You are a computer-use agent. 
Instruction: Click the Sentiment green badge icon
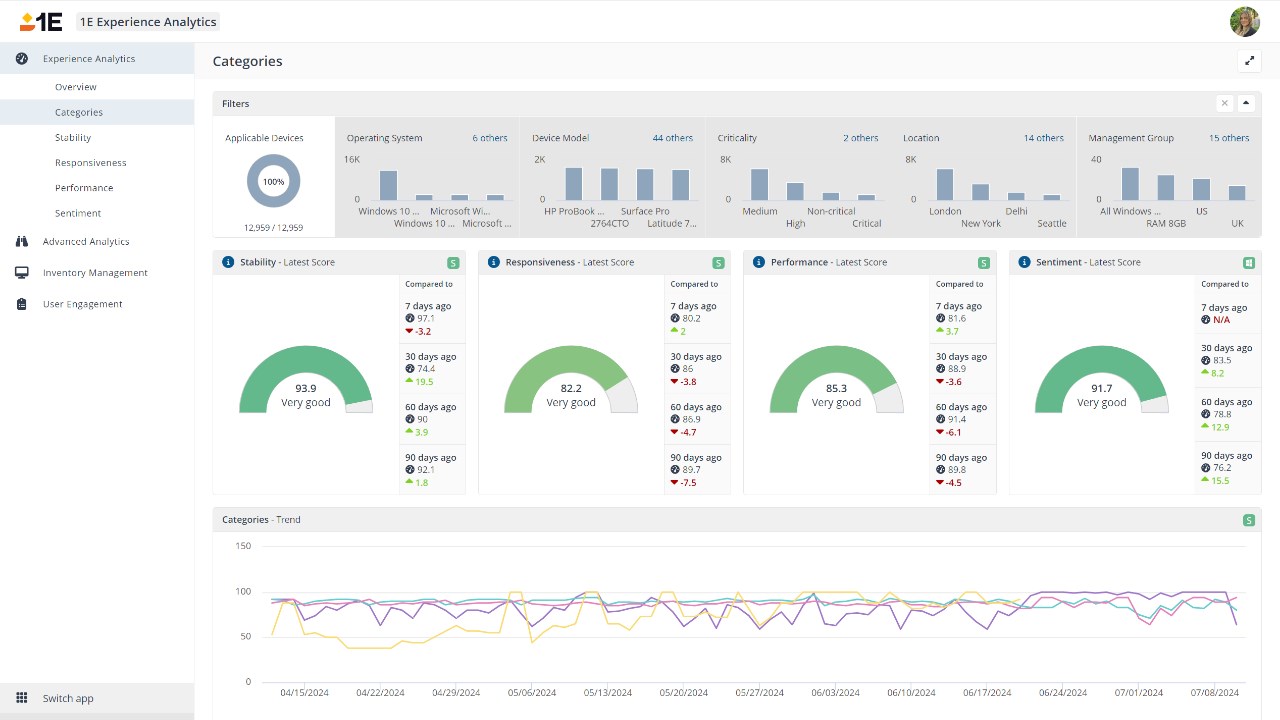pyautogui.click(x=1249, y=263)
